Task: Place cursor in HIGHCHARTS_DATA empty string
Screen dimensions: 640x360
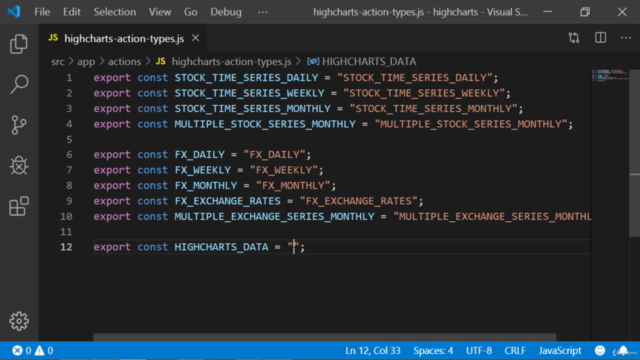Action: [293, 247]
